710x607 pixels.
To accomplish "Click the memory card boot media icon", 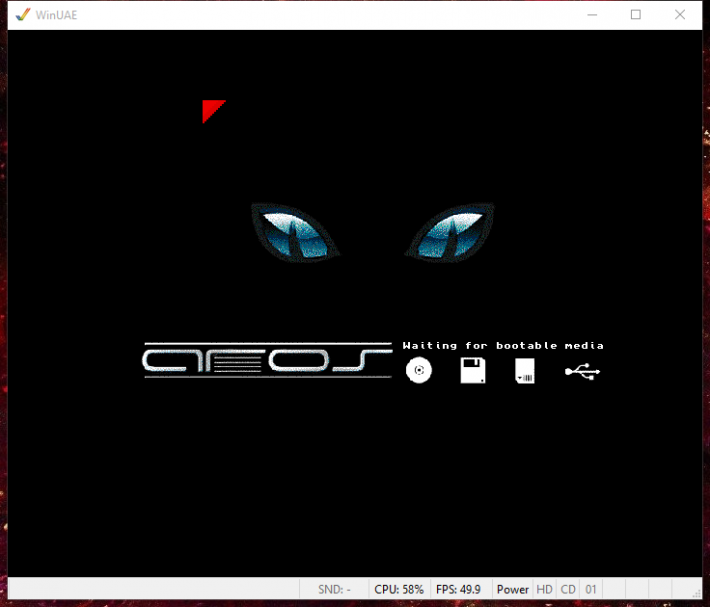I will [525, 371].
